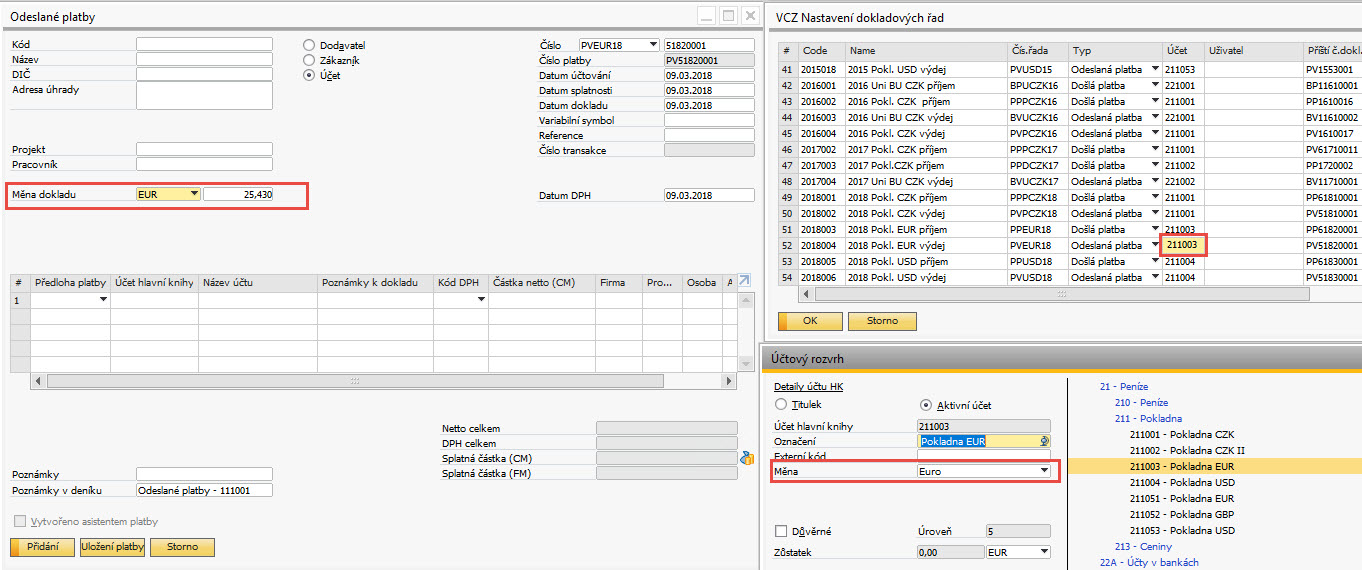This screenshot has height=570, width=1362.
Task: Open the Zůstatek currency dropdown showing EUR
Action: pos(1044,551)
